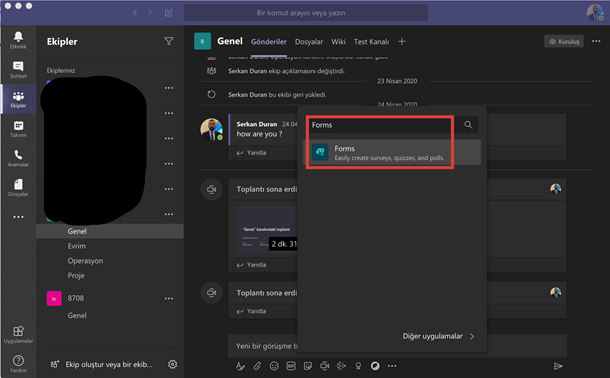Open Aramalar calls section

click(18, 159)
